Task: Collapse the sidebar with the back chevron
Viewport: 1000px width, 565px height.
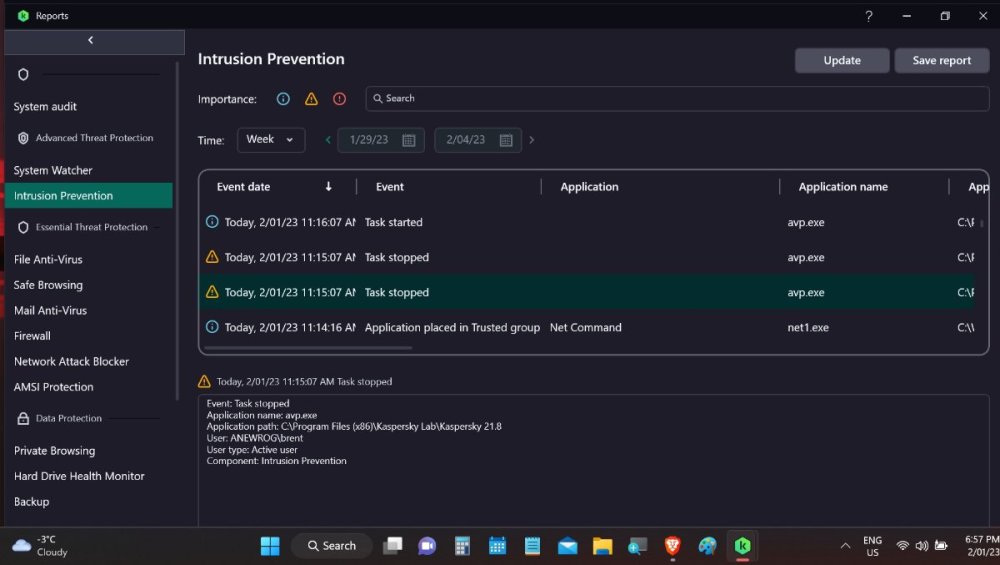Action: pos(91,40)
